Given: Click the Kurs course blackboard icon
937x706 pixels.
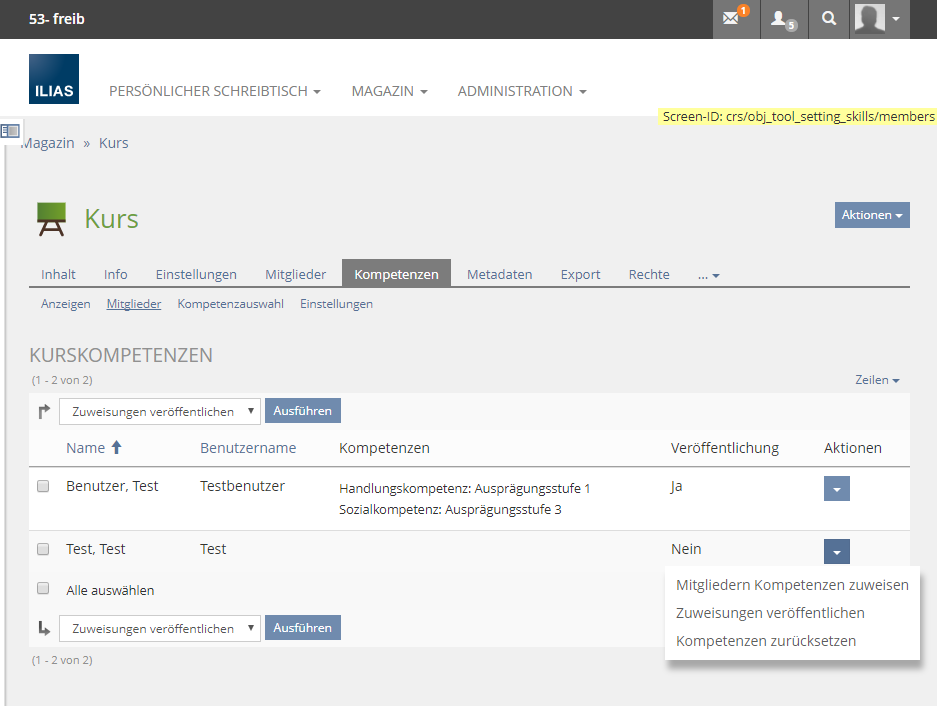Looking at the screenshot, I should [51, 219].
